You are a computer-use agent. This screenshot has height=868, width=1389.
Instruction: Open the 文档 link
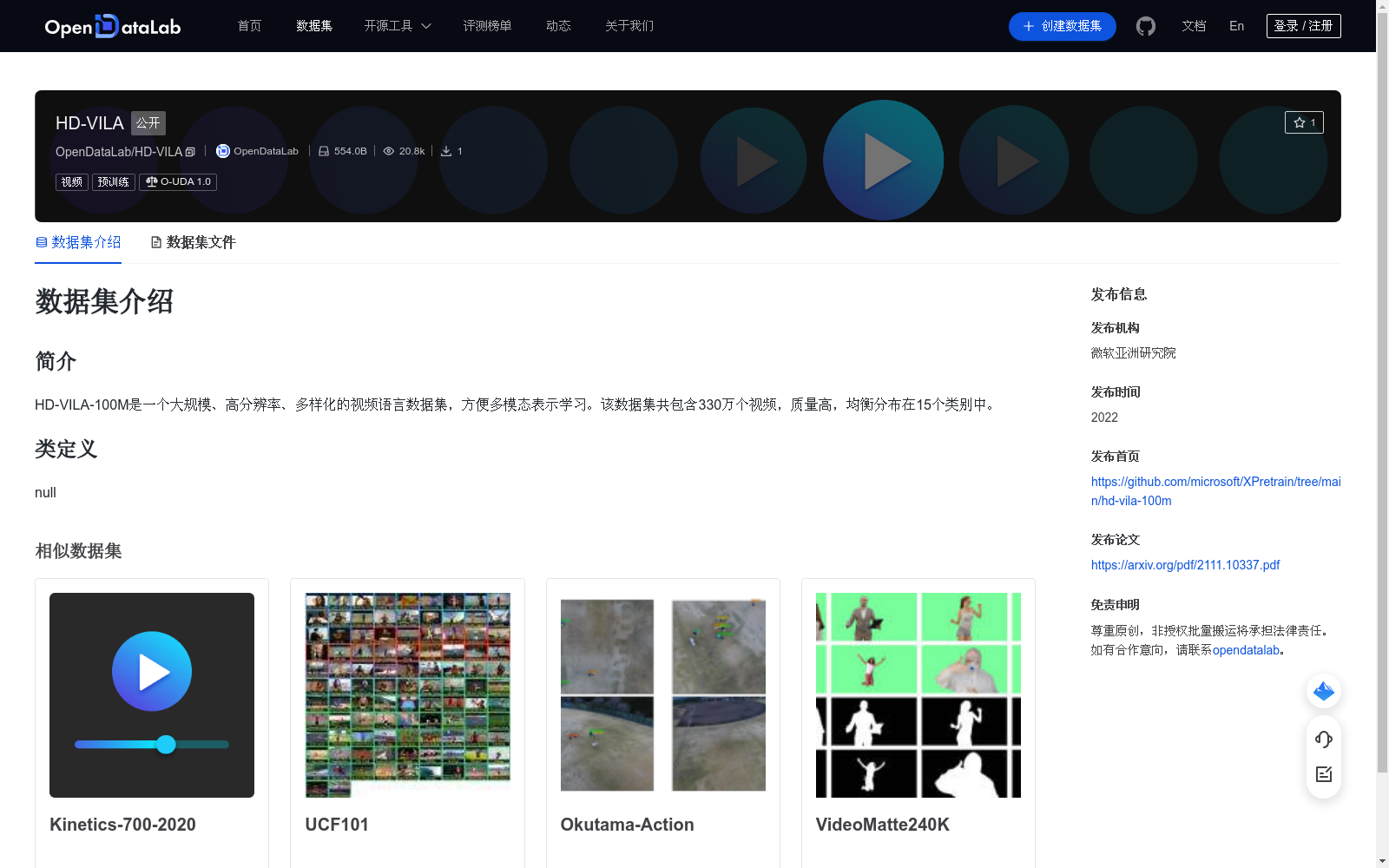1194,26
